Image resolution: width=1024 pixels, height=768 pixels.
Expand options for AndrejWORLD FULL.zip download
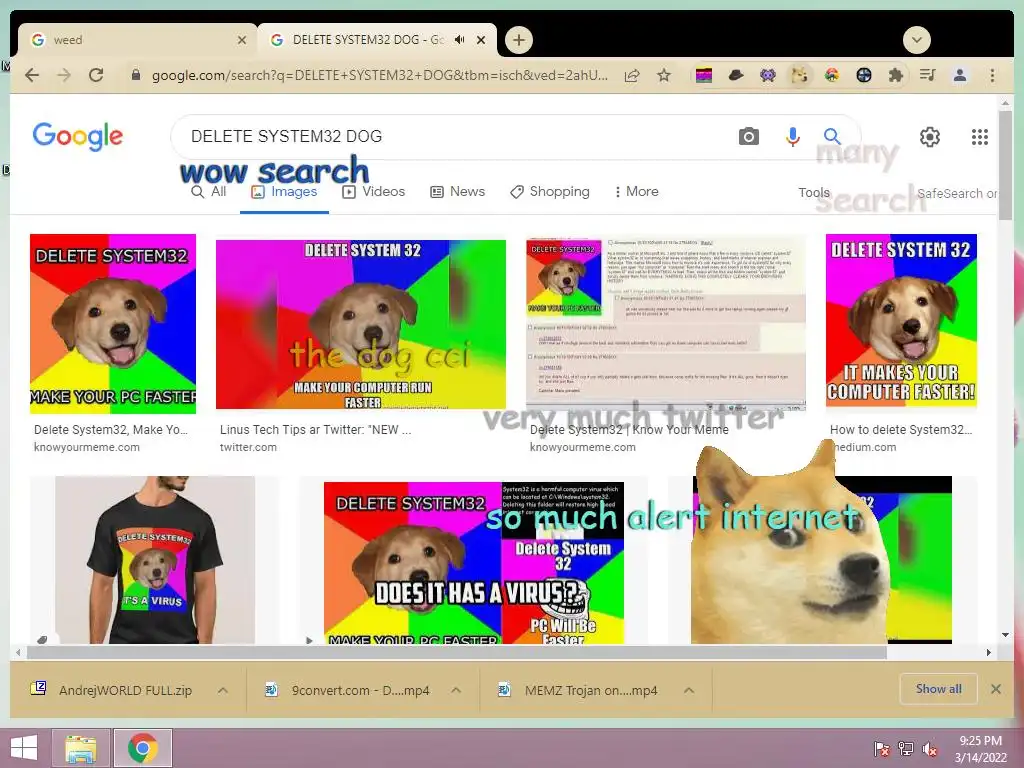(223, 690)
